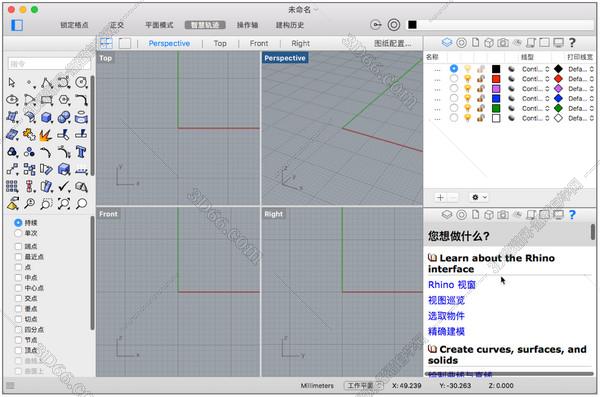Screen dimensions: 600x397
Task: Select the arrow pointer selection tool
Action: click(x=12, y=82)
